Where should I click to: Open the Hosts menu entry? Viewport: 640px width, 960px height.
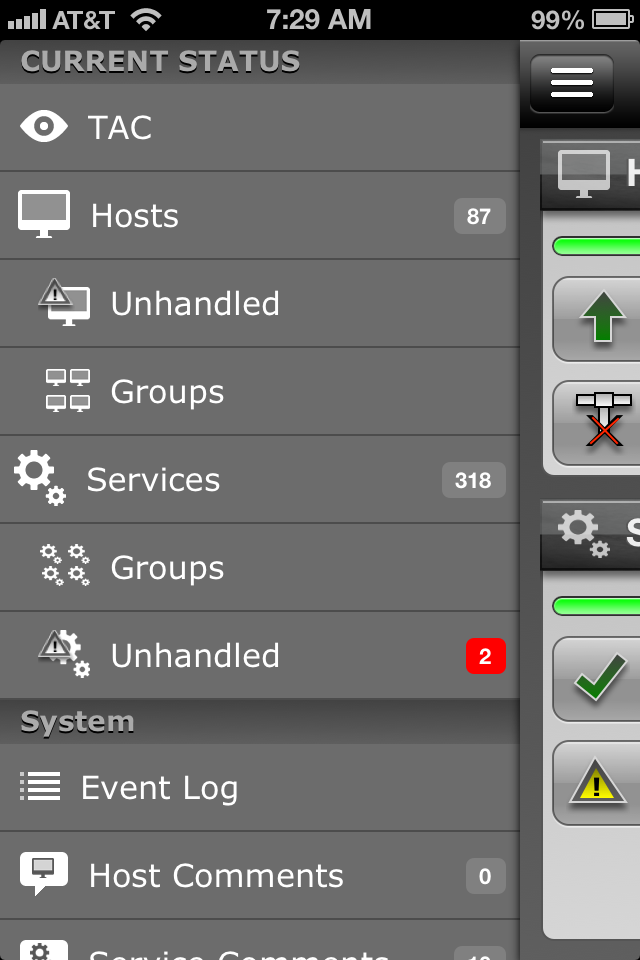pos(260,216)
